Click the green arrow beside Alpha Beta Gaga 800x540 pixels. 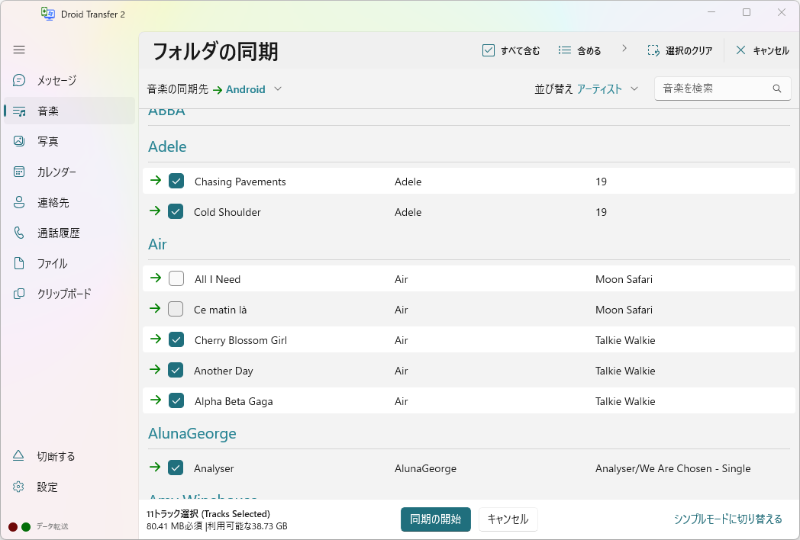point(155,400)
